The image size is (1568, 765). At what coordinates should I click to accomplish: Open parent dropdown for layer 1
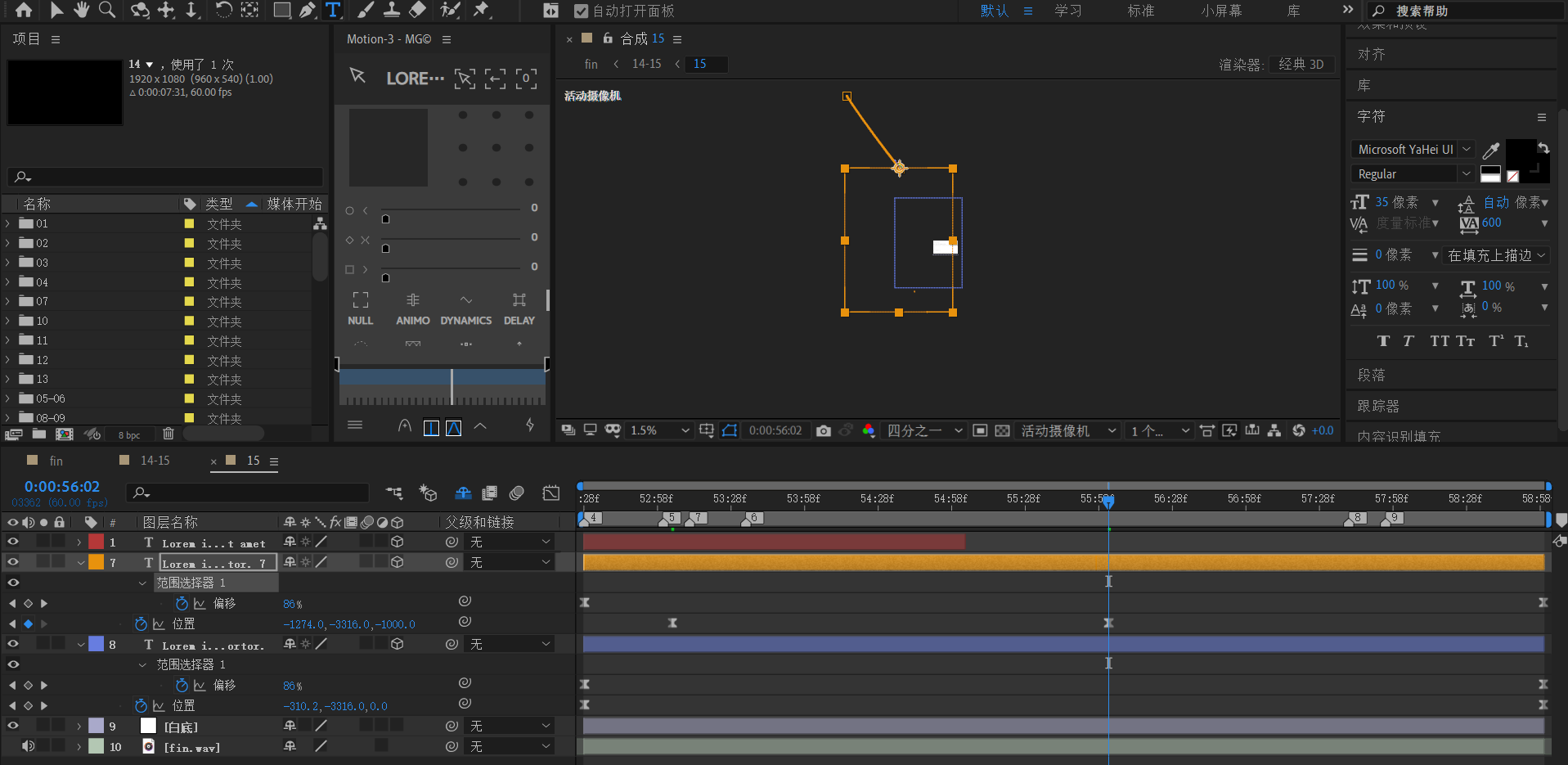[511, 542]
